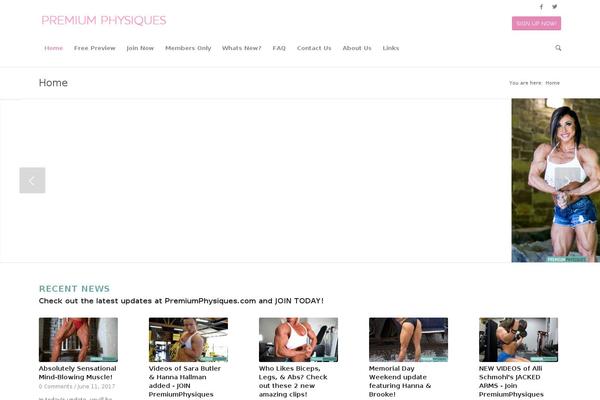The image size is (600, 400).
Task: Open Whats New? menu item
Action: [241, 48]
